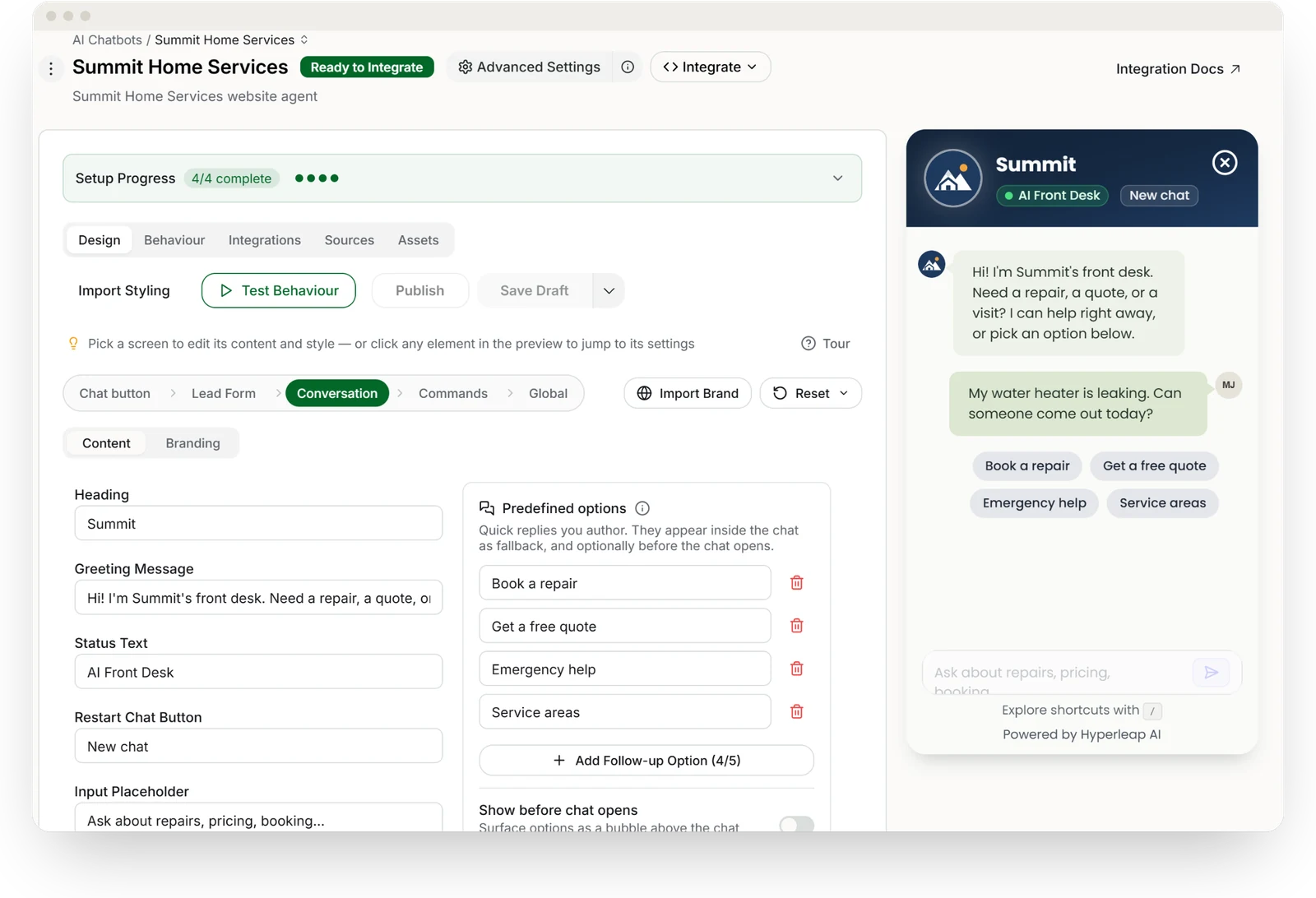Open the Integrations tab
Image resolution: width=1316 pixels, height=898 pixels.
[265, 240]
